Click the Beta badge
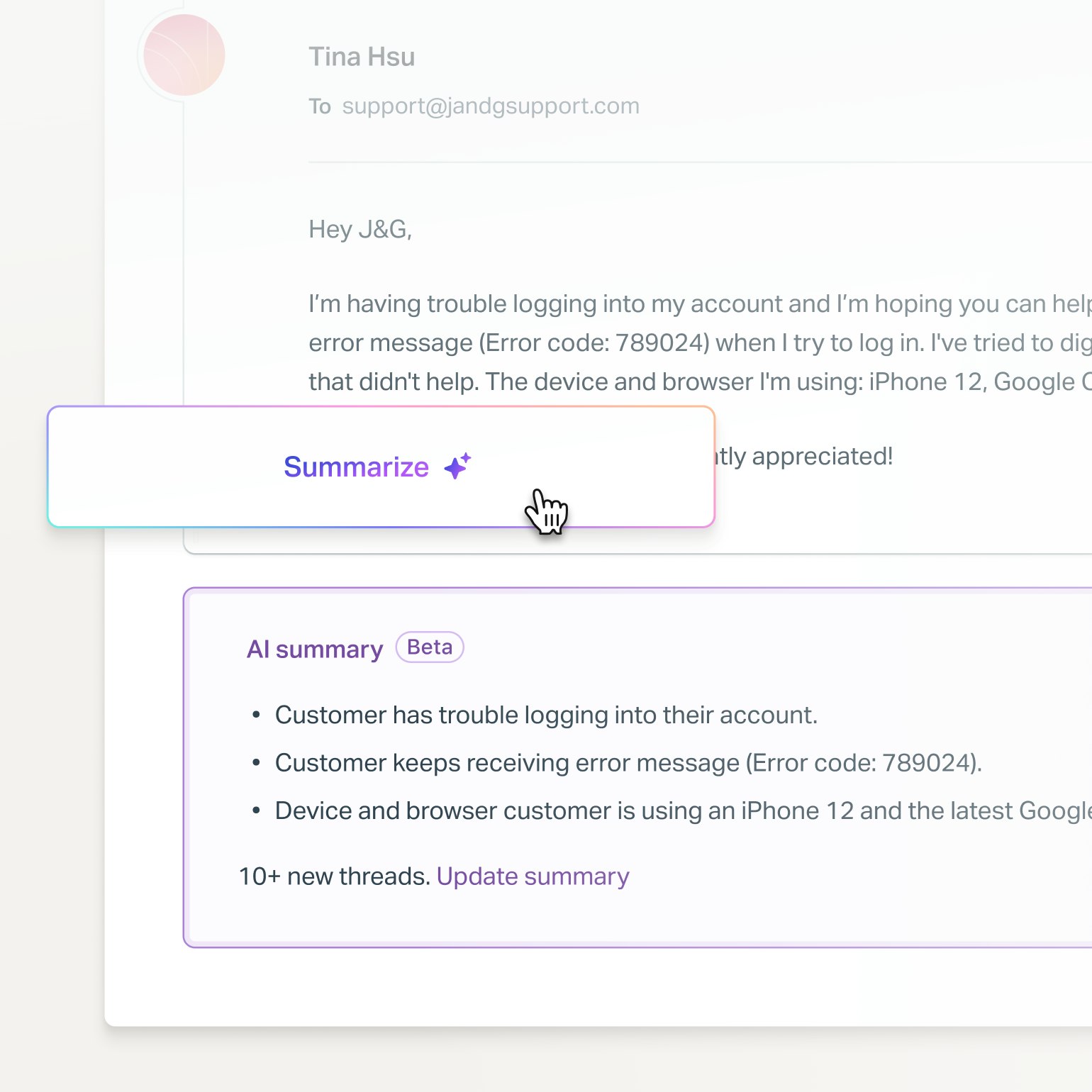Image resolution: width=1092 pixels, height=1092 pixels. (430, 647)
